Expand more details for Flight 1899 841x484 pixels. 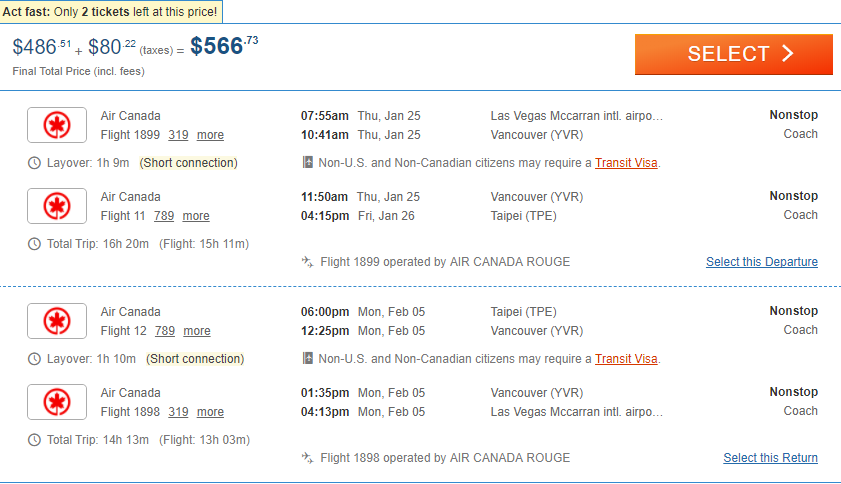click(210, 135)
